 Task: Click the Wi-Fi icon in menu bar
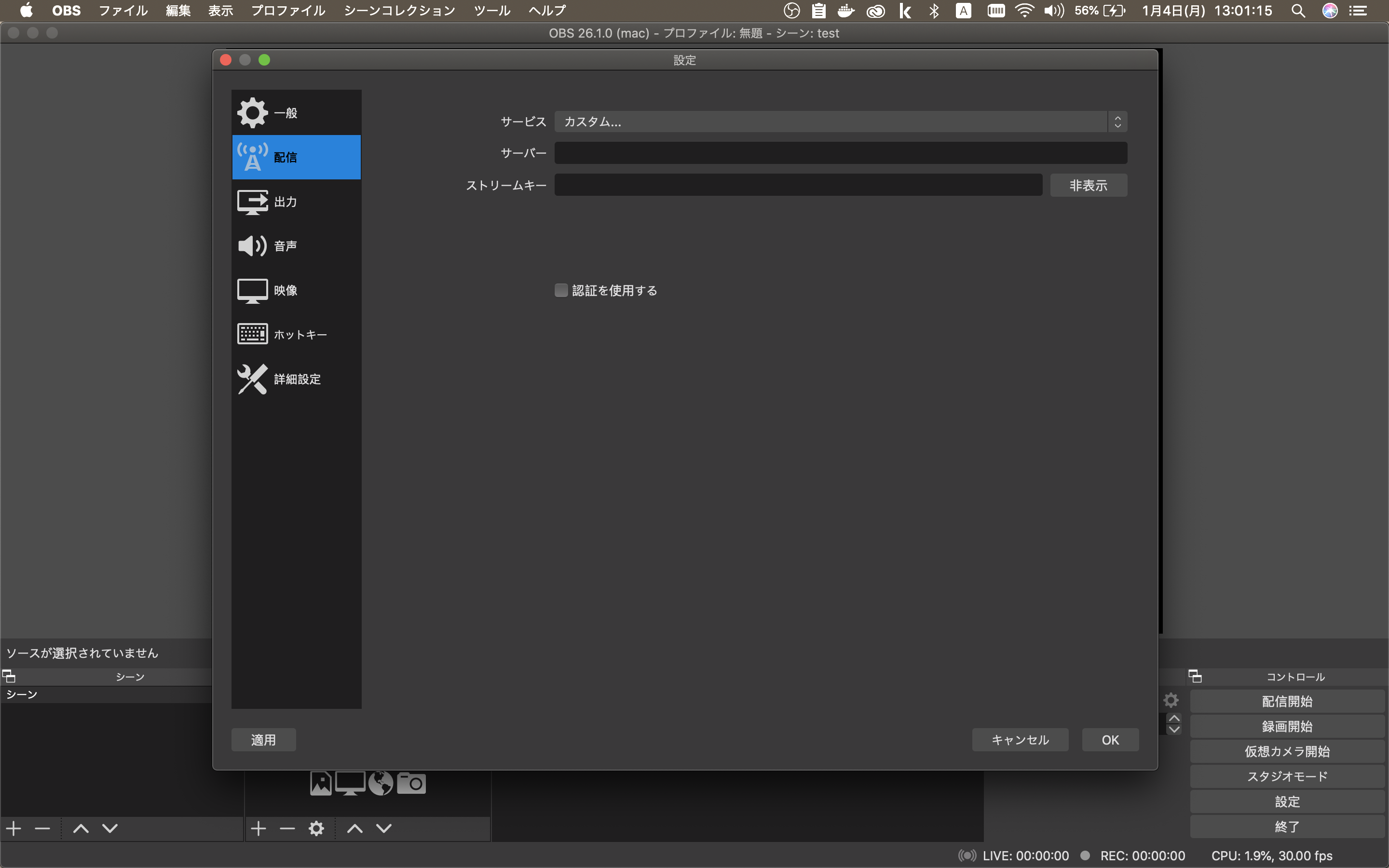pyautogui.click(x=1024, y=11)
